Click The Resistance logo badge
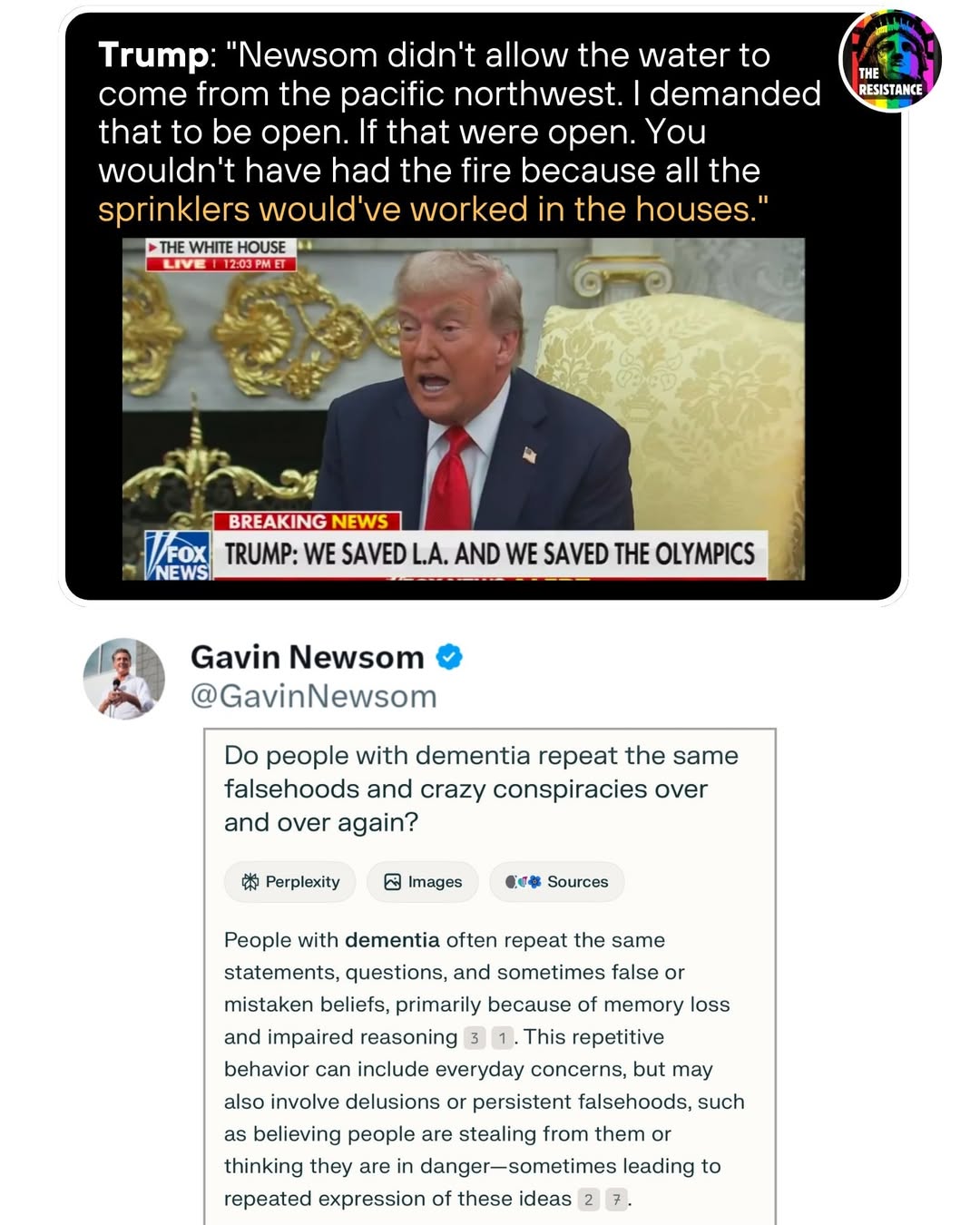The image size is (980, 1225). pos(890,61)
